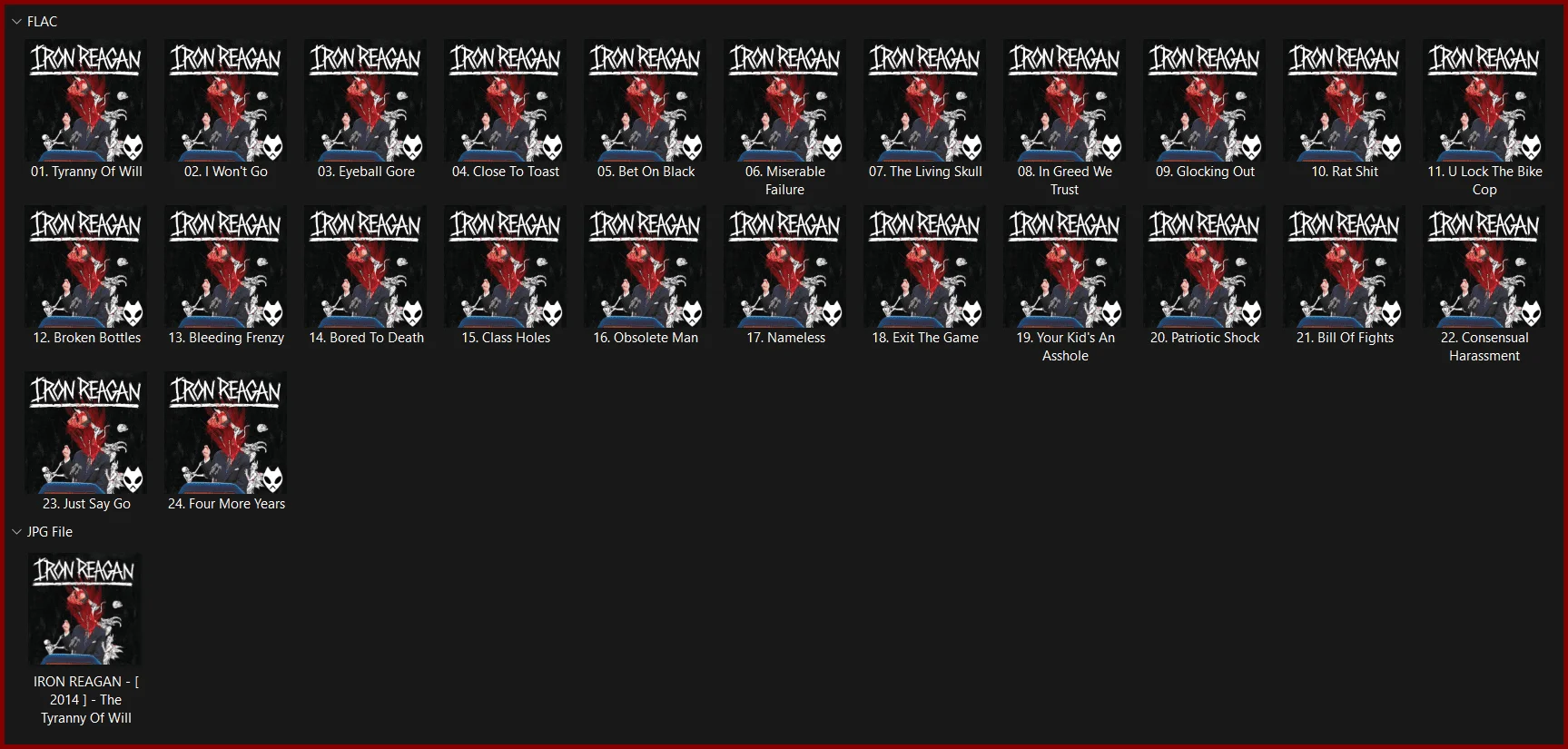Click the filename text 09. Glocking Out
Viewport: 1568px width, 749px height.
click(1205, 172)
